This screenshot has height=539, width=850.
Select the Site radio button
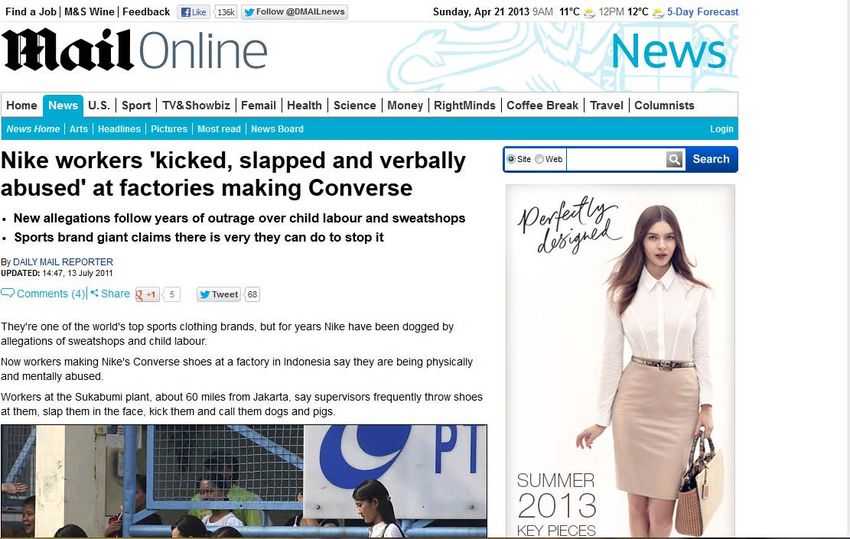(x=511, y=159)
